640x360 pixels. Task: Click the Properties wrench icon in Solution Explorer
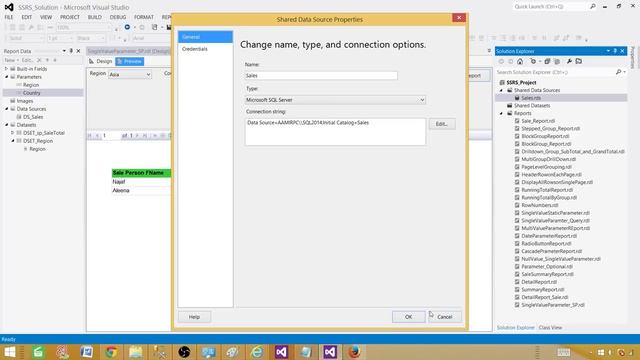point(569,61)
